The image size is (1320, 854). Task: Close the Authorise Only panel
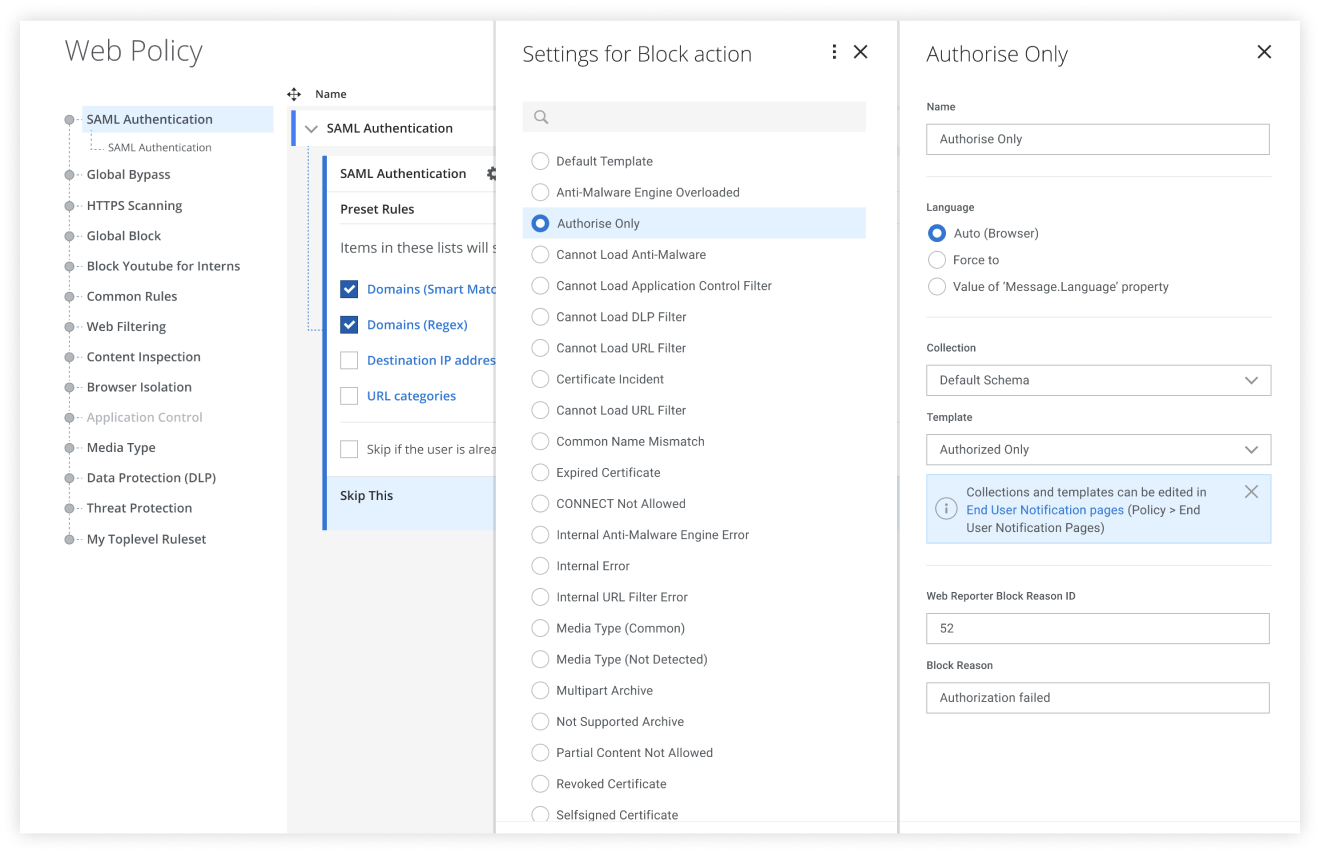pos(1264,52)
